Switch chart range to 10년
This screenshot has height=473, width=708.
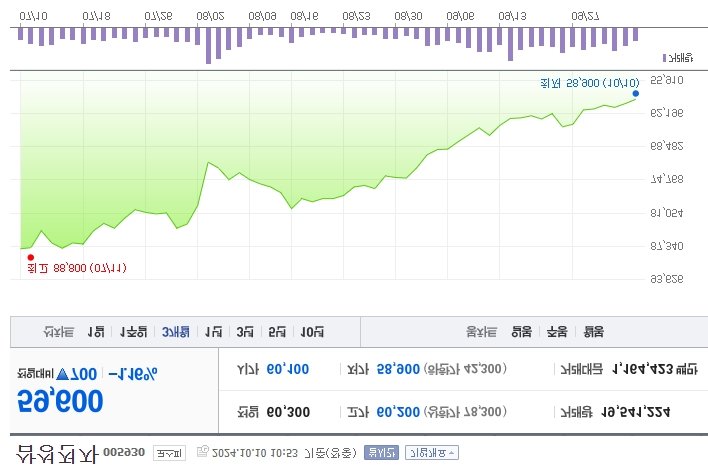coord(313,331)
